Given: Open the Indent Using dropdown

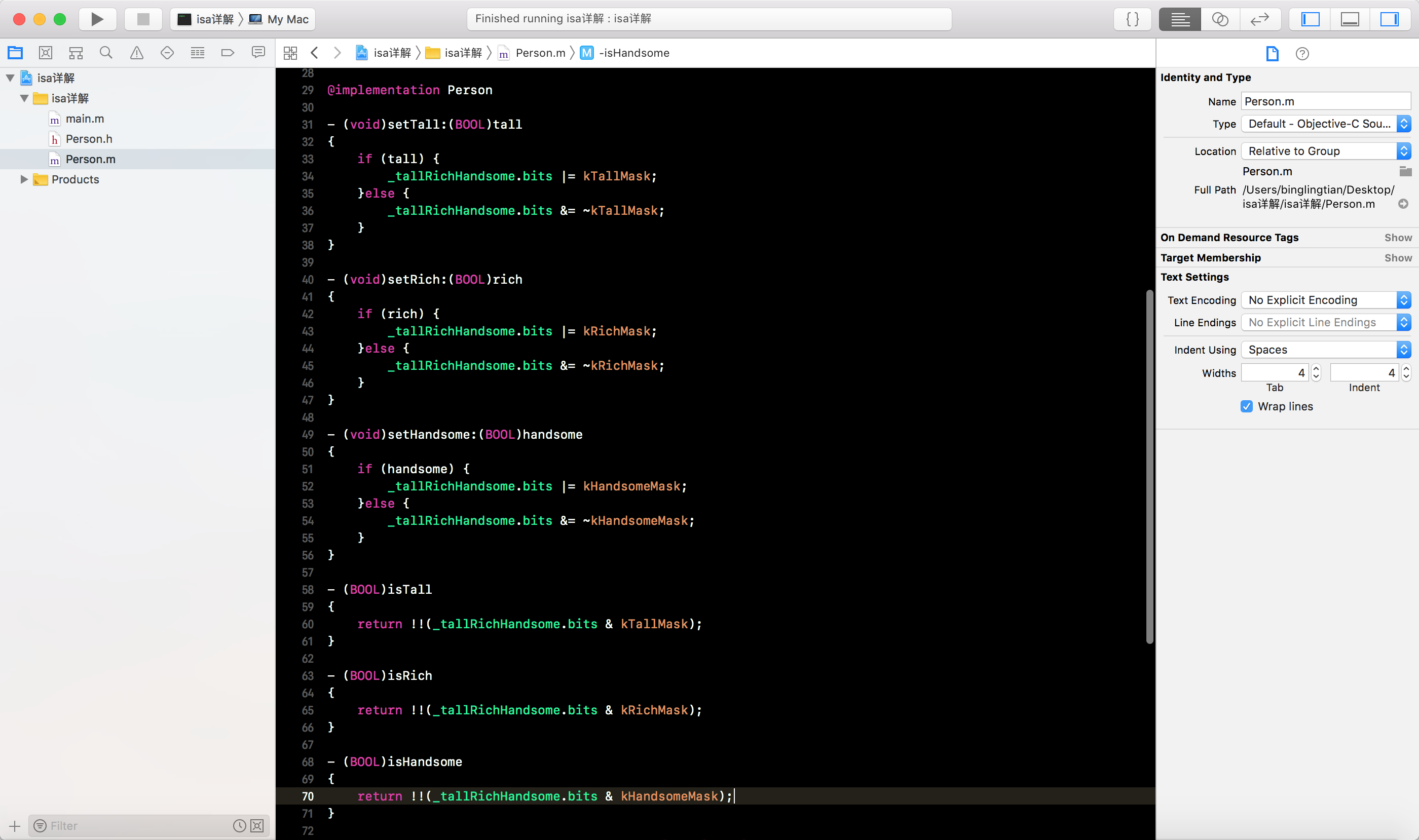Looking at the screenshot, I should [x=1326, y=349].
